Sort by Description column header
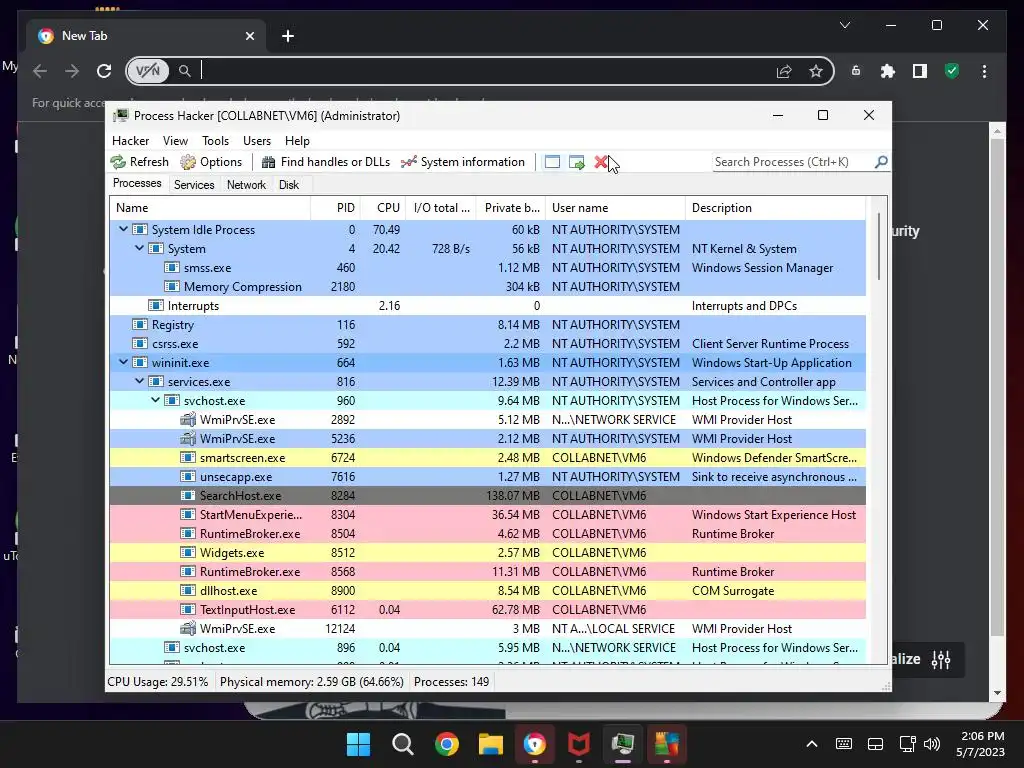This screenshot has width=1024, height=768. pos(776,208)
